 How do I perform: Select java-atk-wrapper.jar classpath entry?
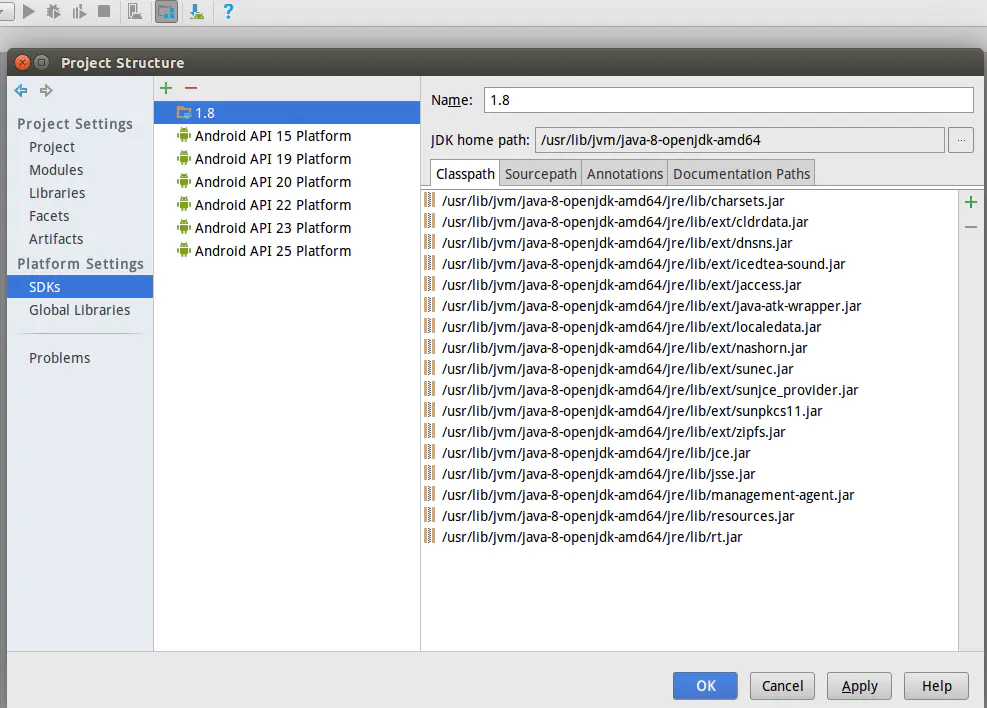click(x=689, y=306)
